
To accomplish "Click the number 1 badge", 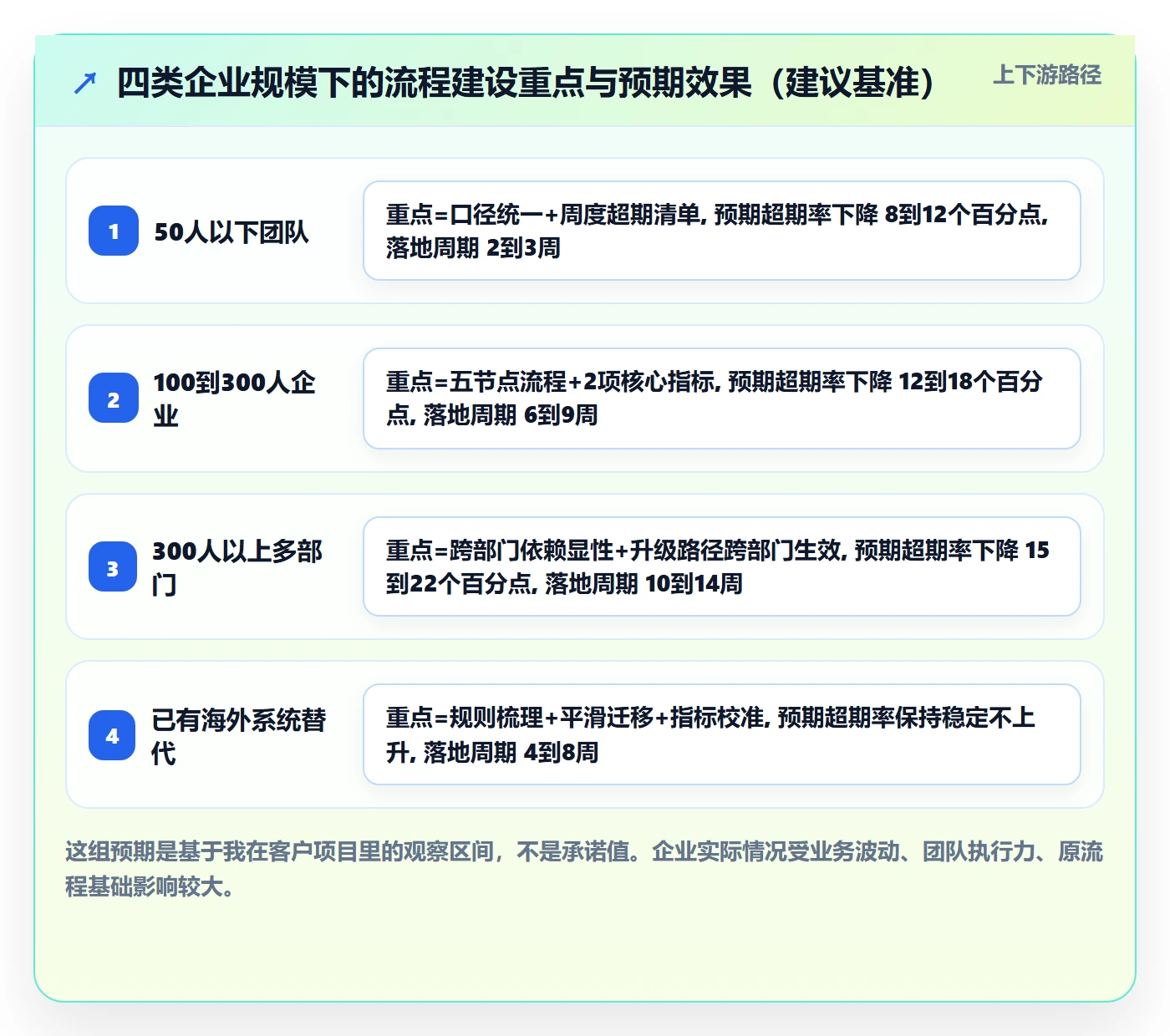I will (114, 231).
